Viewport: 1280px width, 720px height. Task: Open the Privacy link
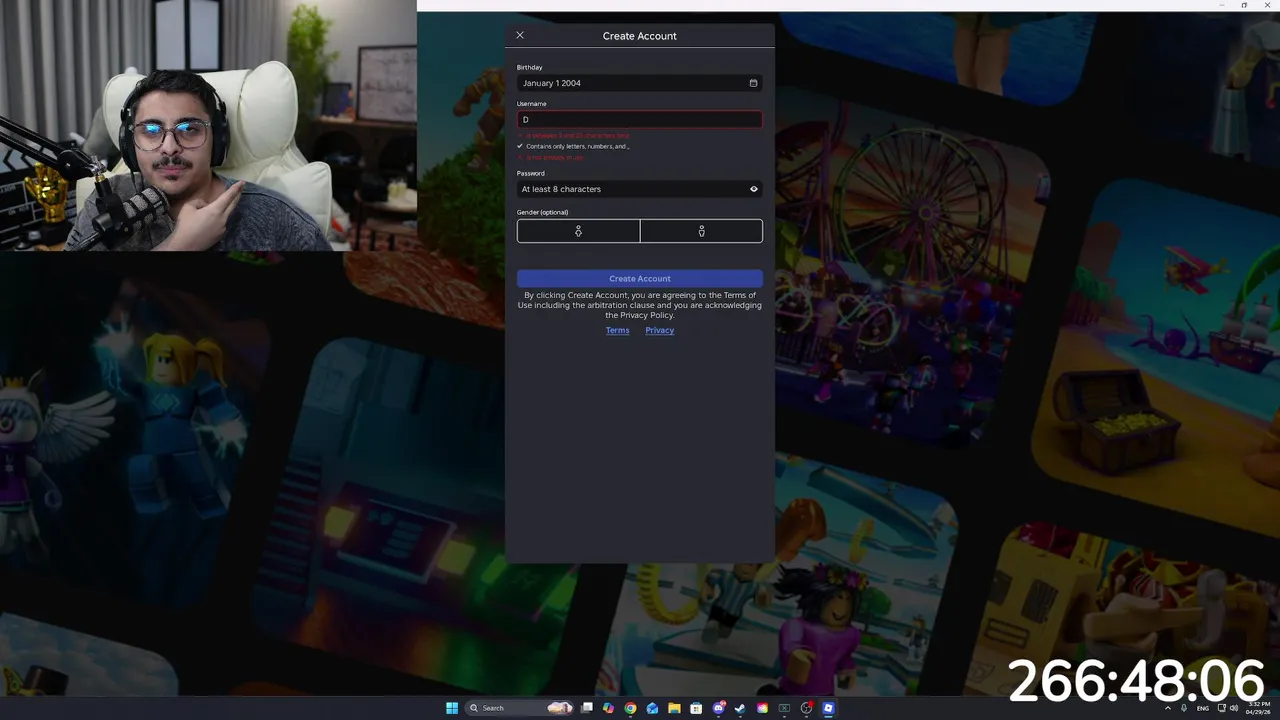click(660, 330)
